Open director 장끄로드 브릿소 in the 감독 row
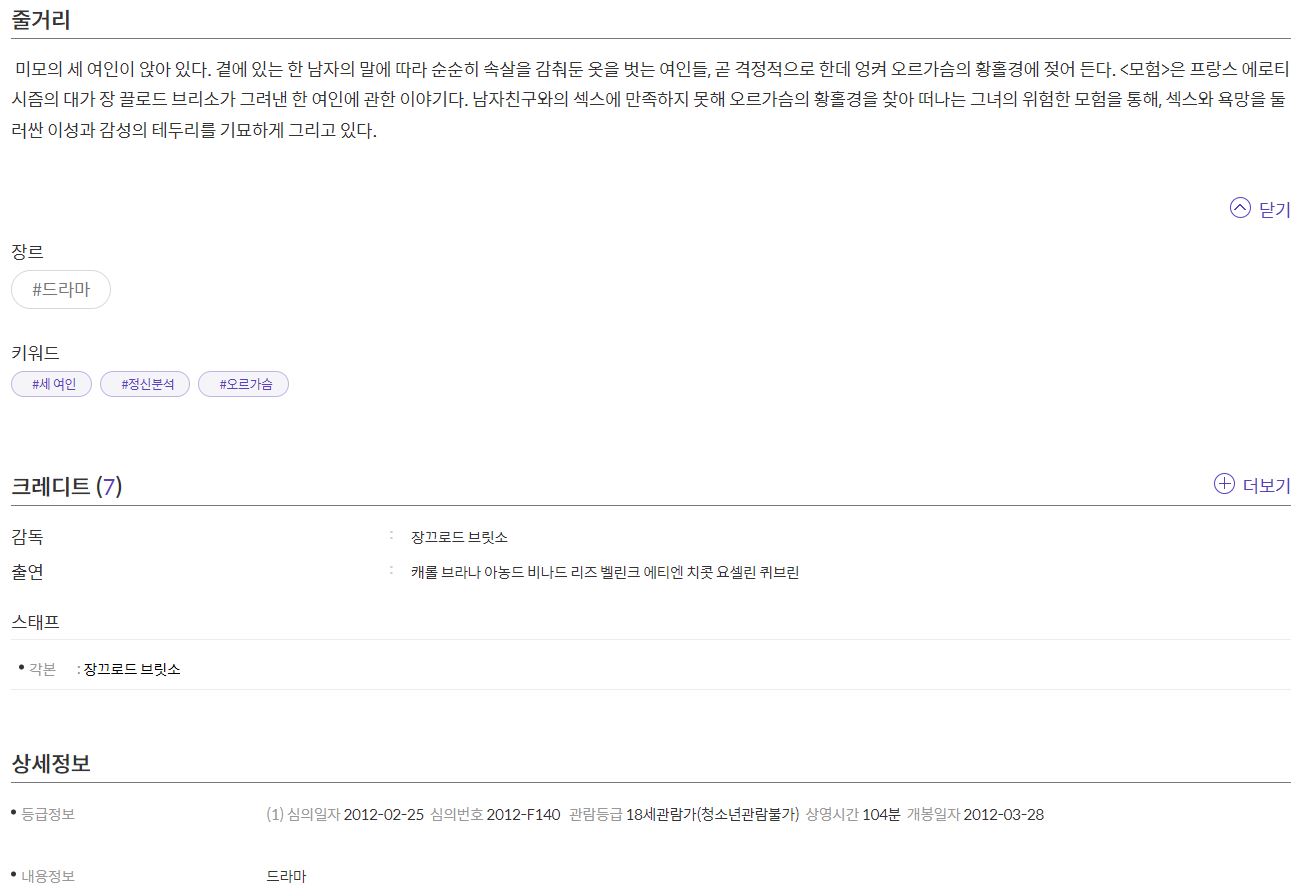The width and height of the screenshot is (1310, 896). [459, 537]
